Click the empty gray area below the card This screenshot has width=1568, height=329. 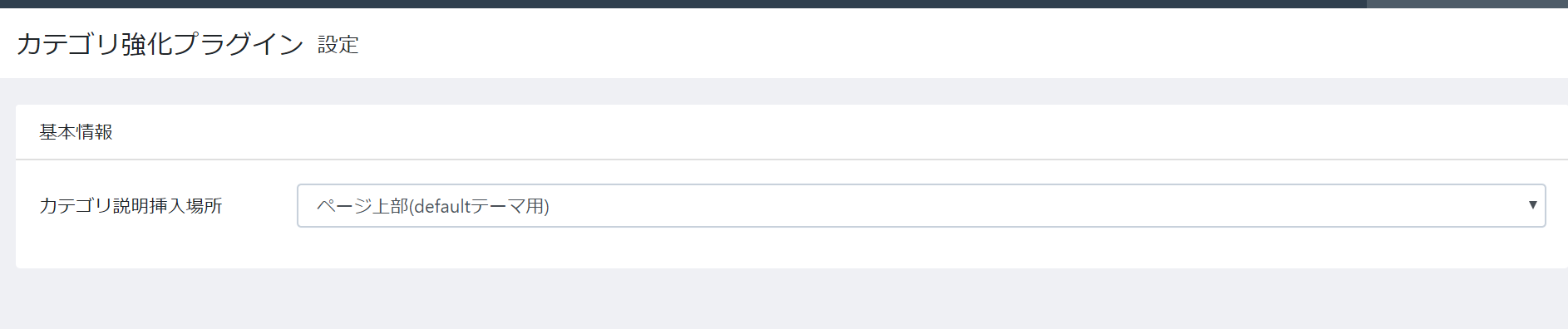[x=784, y=299]
